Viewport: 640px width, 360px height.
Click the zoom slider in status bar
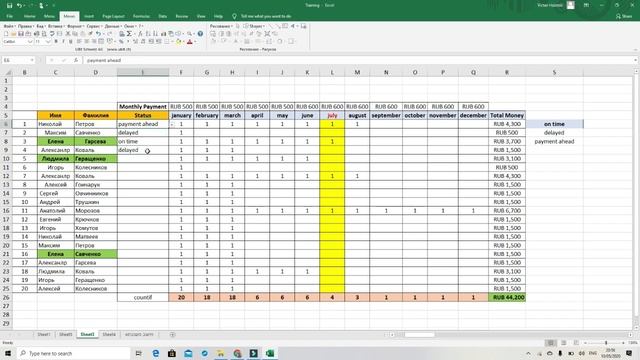point(606,343)
